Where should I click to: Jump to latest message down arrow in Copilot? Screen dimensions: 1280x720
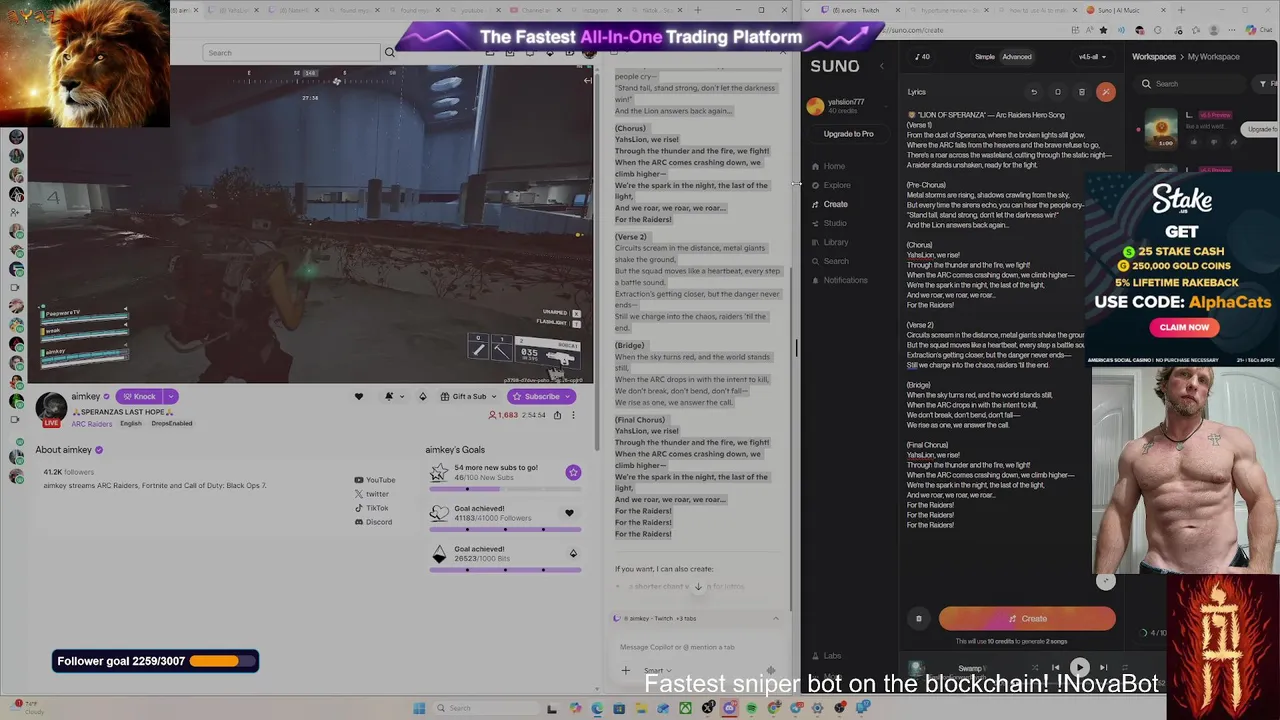tap(698, 587)
